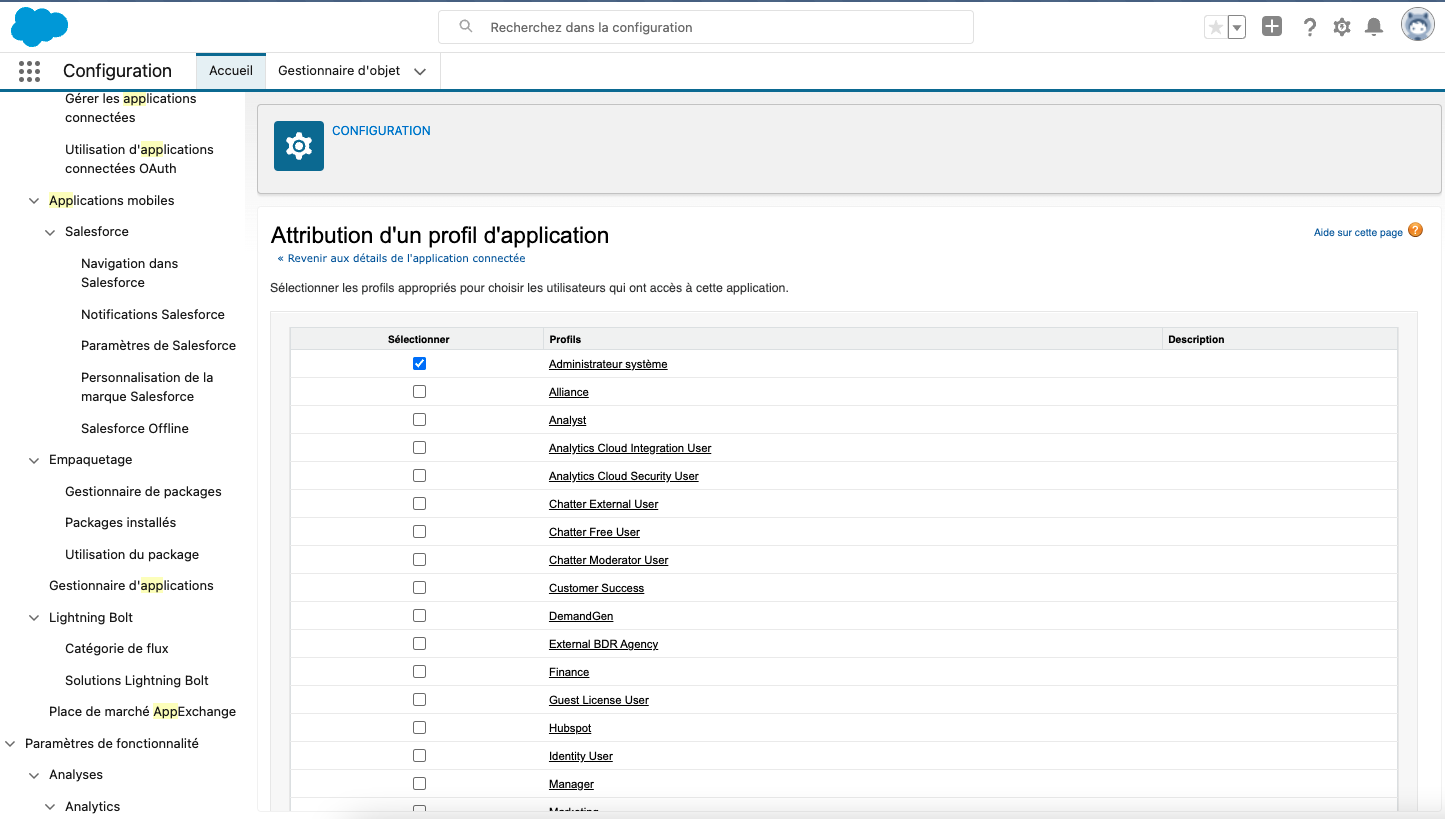Click the user avatar profile icon

click(x=1417, y=26)
